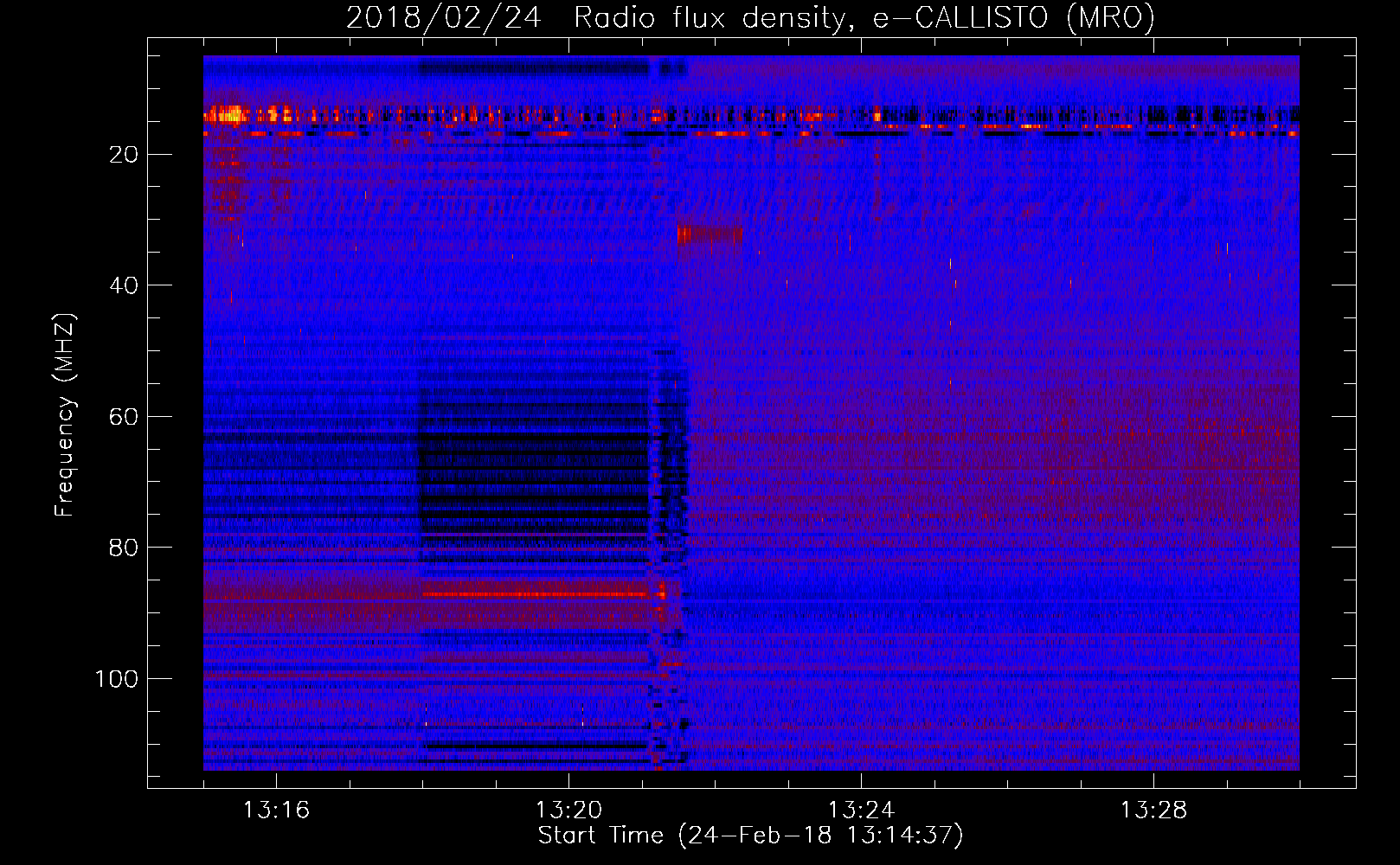Screen dimensions: 1400x865
Task: Click the '60' frequency tick label
Action: point(125,417)
